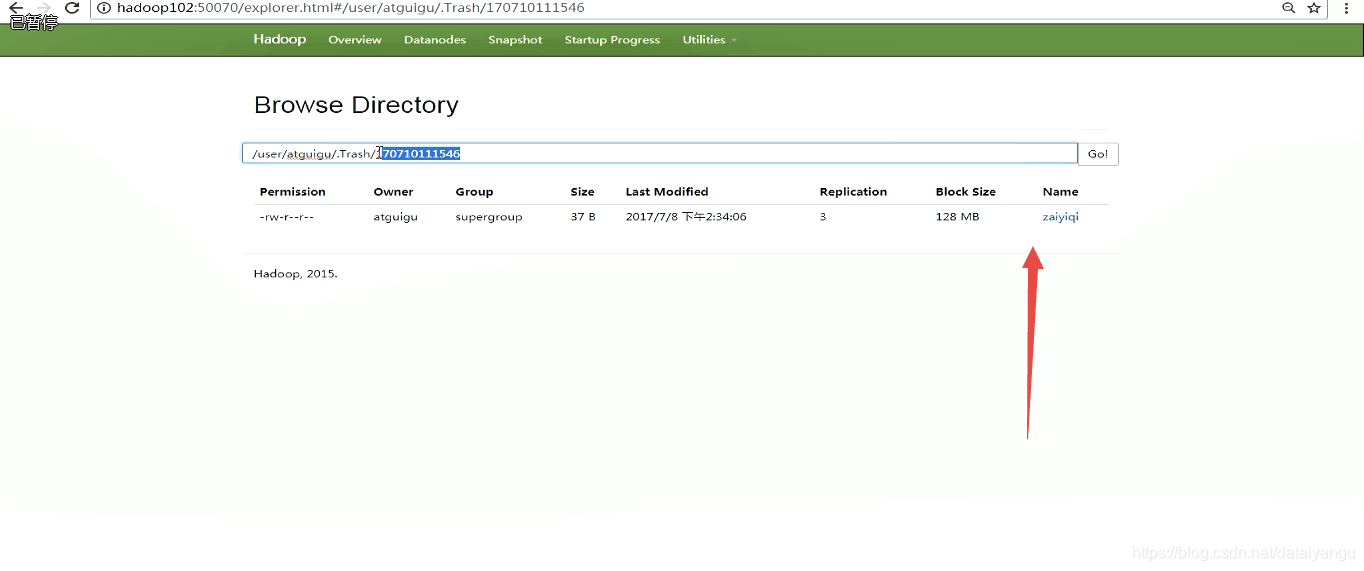Open the browser three-dot menu
This screenshot has height=571, width=1364.
pos(1346,8)
